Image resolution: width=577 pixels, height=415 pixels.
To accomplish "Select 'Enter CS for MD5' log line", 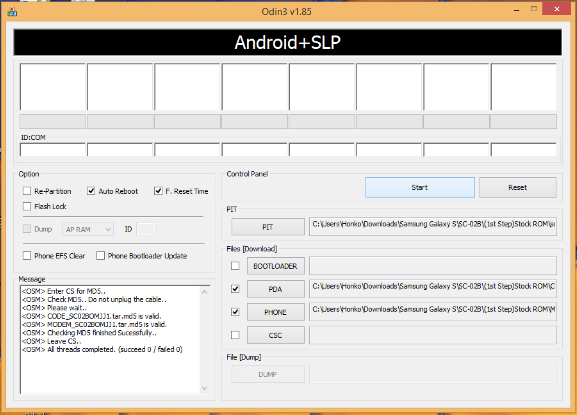I will pyautogui.click(x=64, y=291).
